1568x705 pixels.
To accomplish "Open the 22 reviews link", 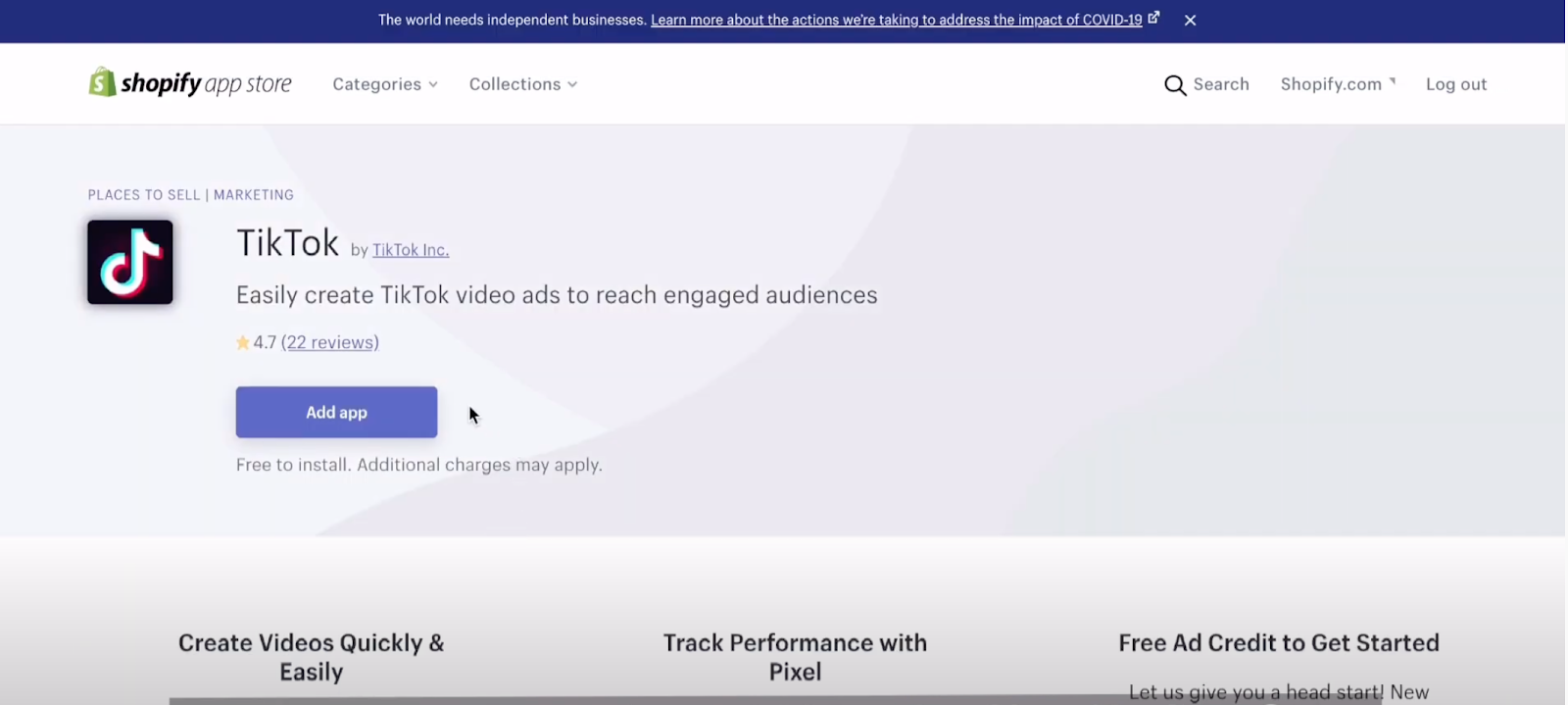I will click(x=330, y=342).
